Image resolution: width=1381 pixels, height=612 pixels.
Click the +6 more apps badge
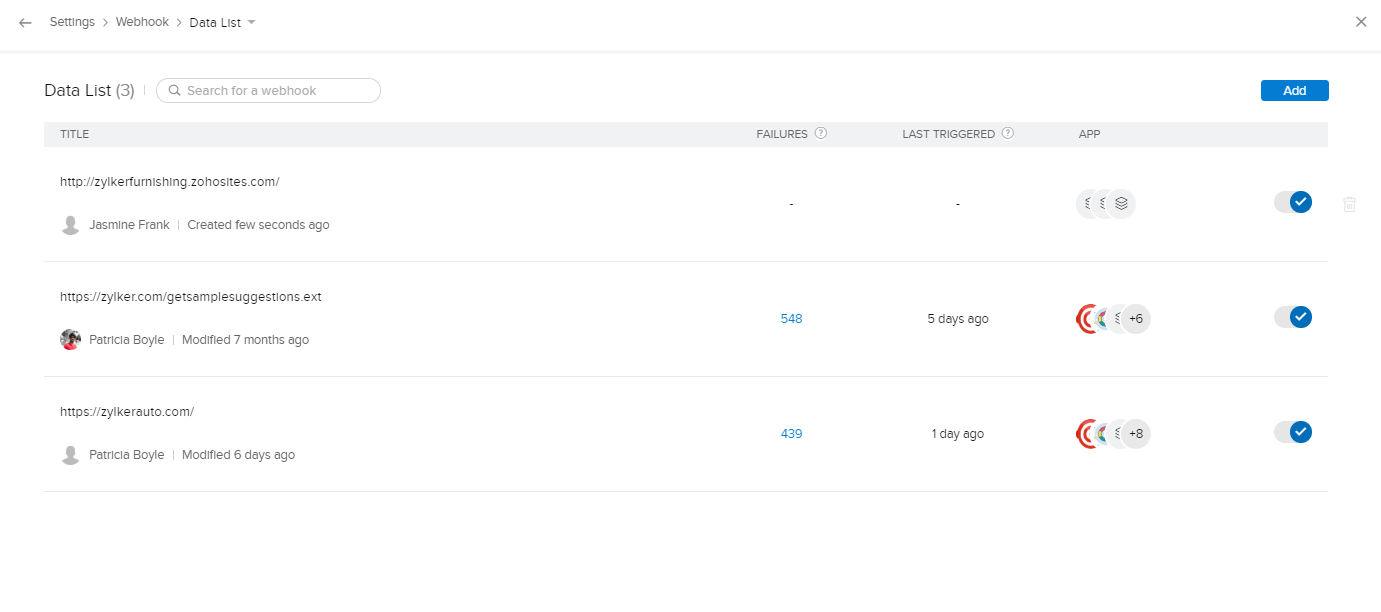point(1135,319)
